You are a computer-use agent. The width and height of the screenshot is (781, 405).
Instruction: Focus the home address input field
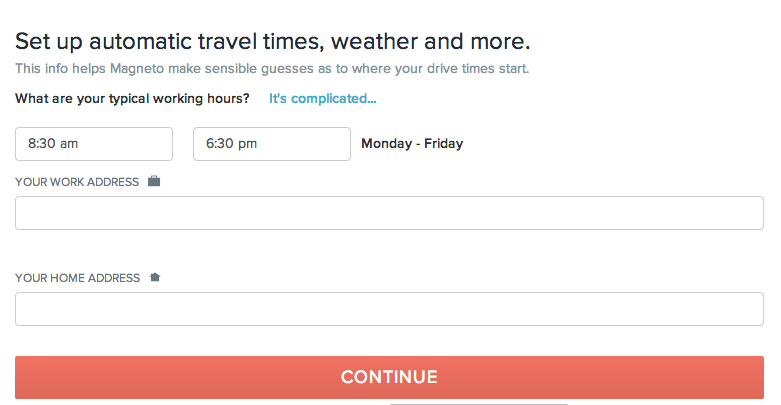click(x=389, y=309)
